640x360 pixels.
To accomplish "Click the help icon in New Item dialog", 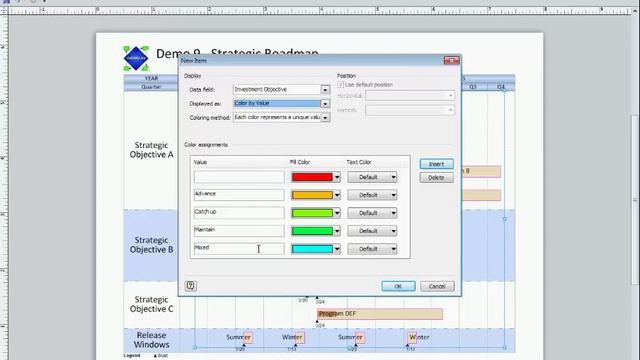I will click(191, 286).
